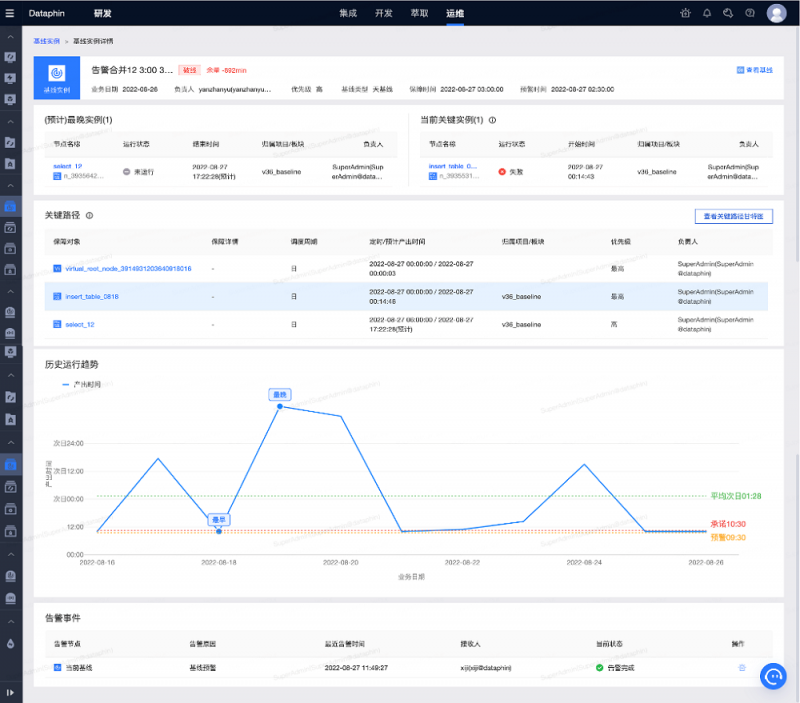
Task: Open the insert_table_0818 link in 关键路径
Action: 91,296
